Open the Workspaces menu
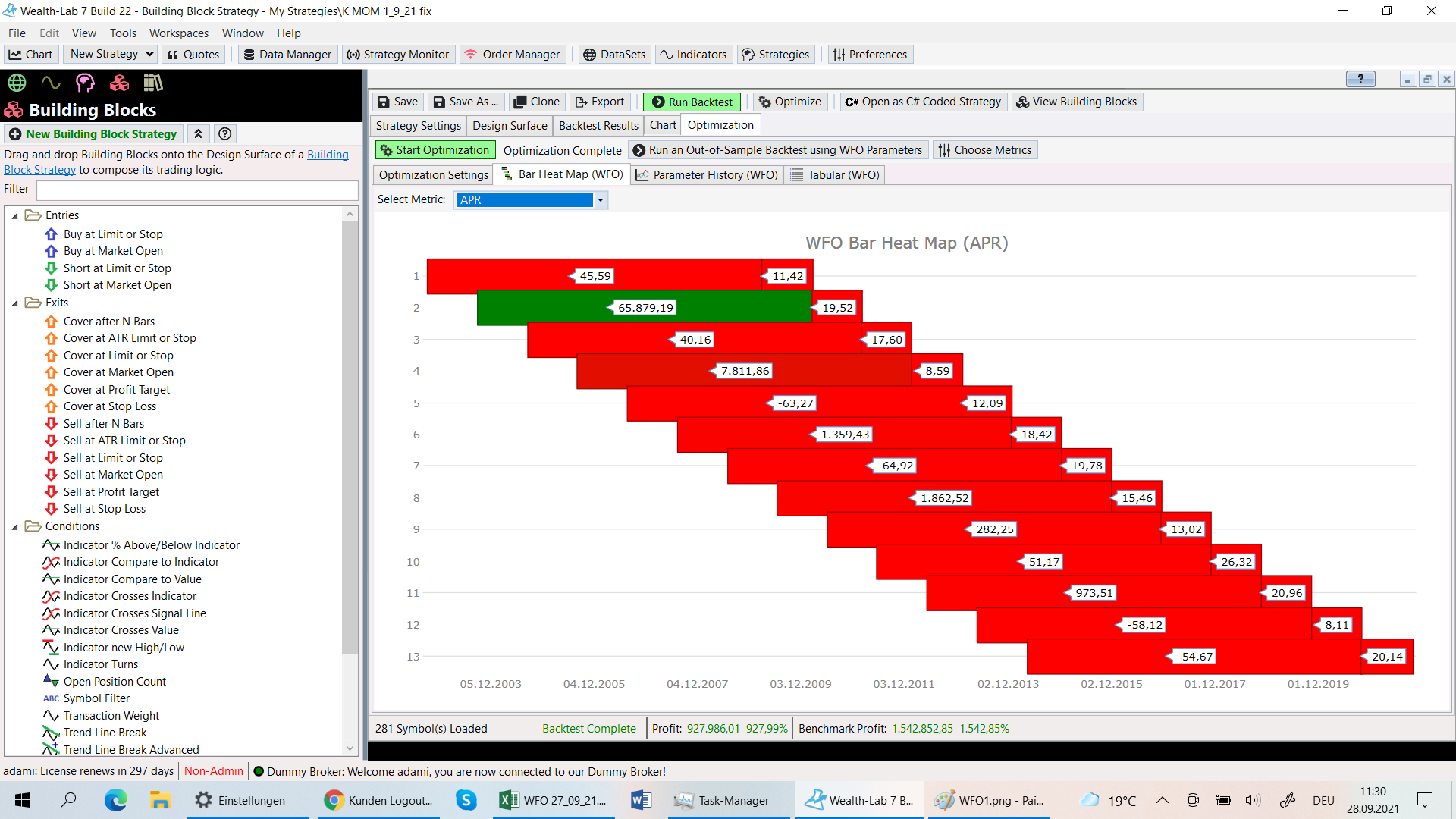This screenshot has height=819, width=1456. point(178,33)
